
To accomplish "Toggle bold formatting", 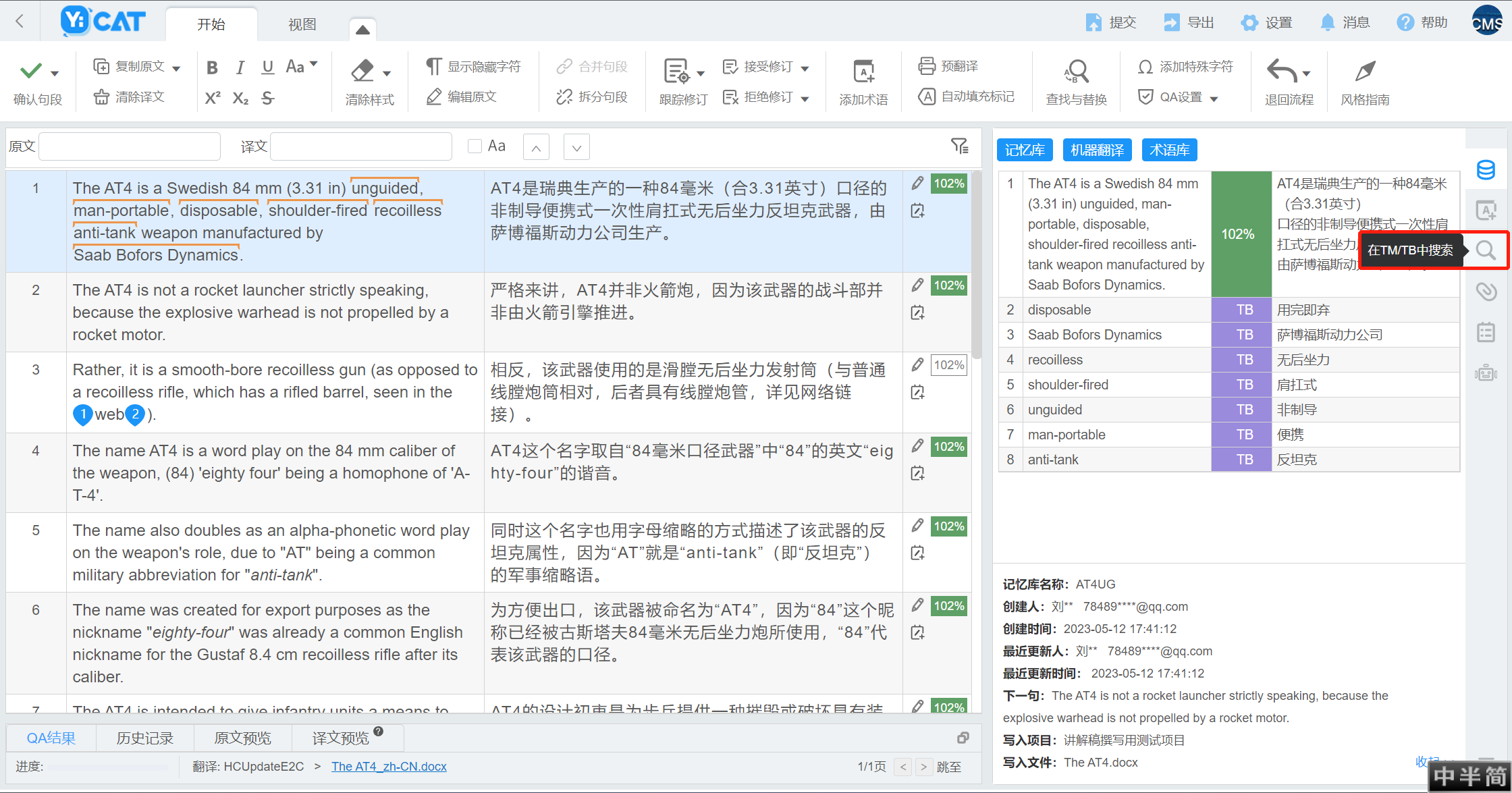I will pos(212,67).
